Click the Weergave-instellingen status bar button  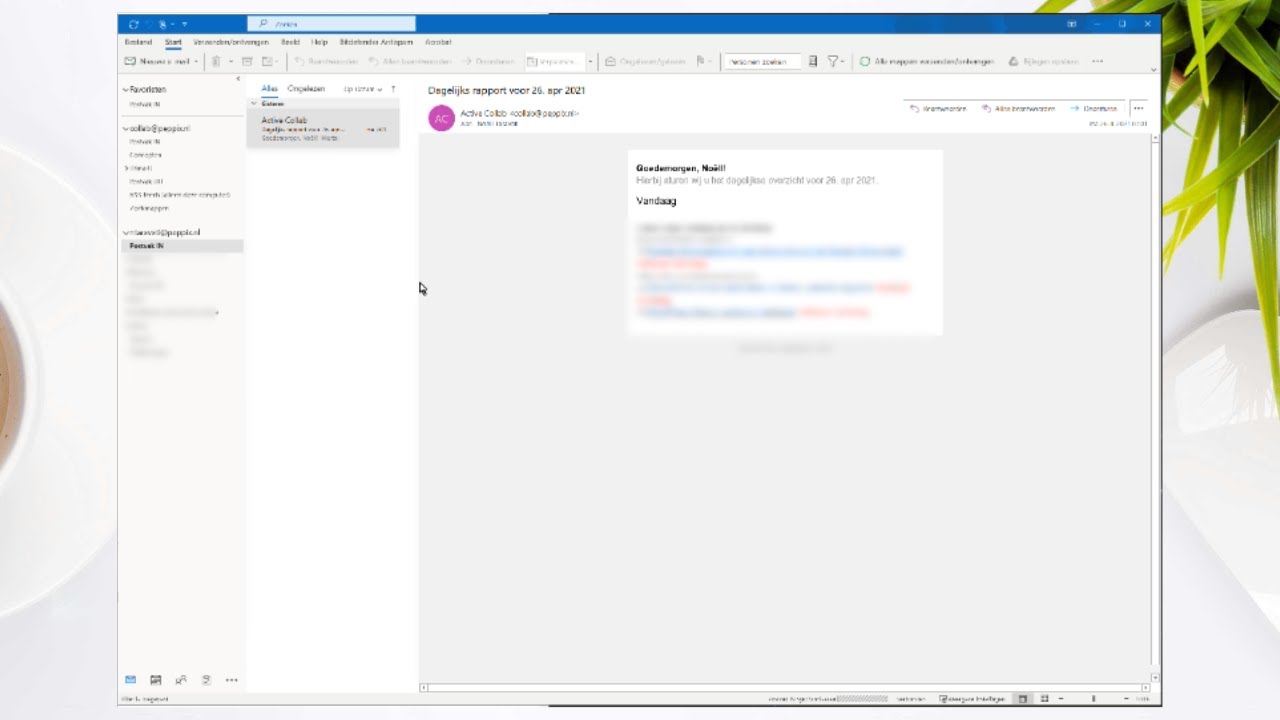[971, 699]
